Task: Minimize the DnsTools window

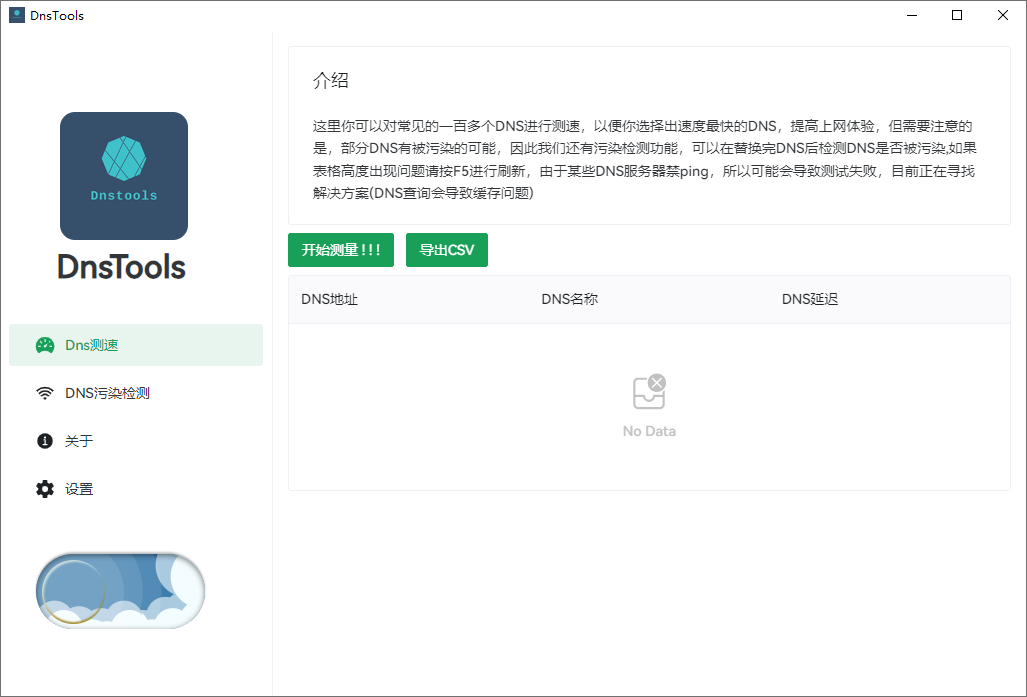Action: [912, 15]
